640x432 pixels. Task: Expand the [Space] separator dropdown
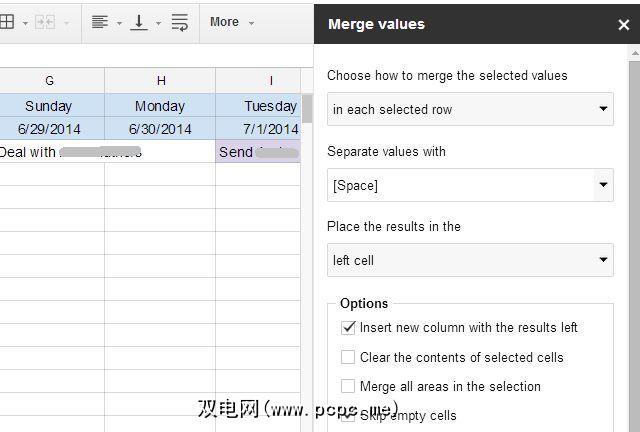click(470, 185)
